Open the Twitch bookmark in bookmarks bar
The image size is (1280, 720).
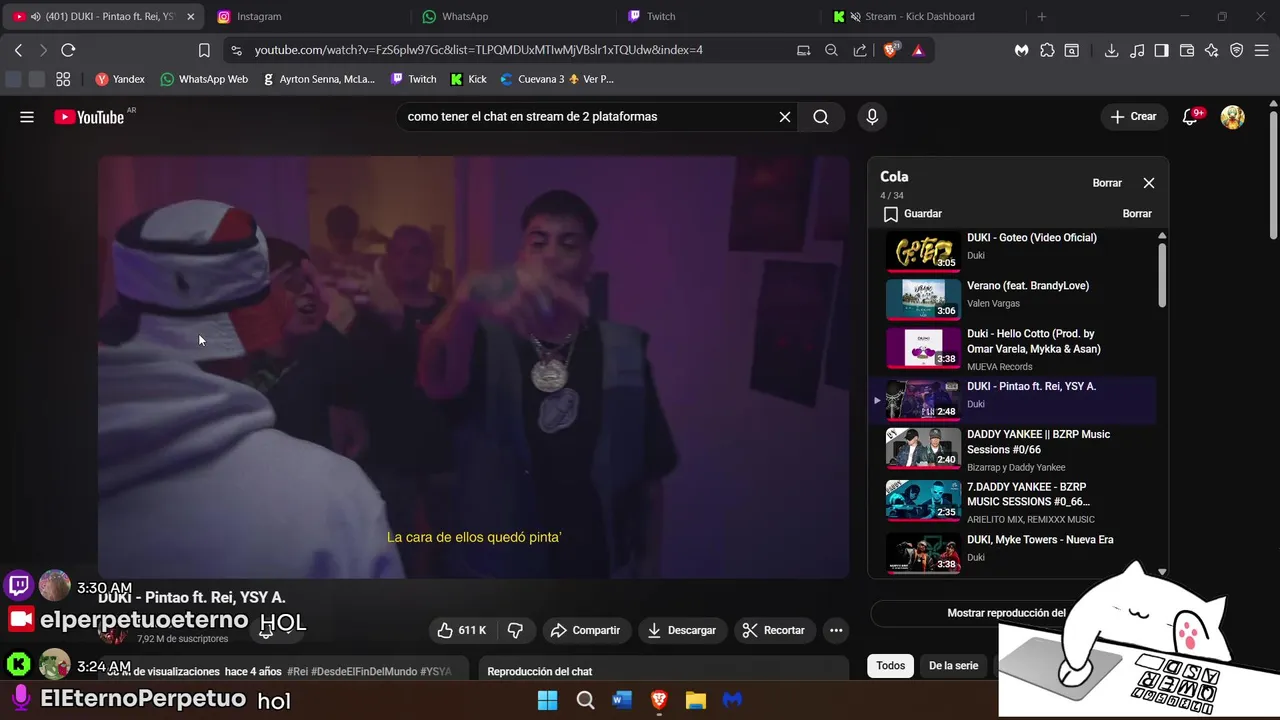tap(413, 79)
